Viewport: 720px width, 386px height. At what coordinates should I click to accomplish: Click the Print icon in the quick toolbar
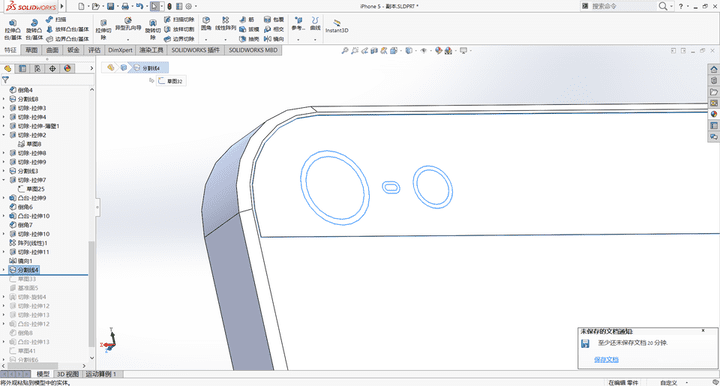(125, 6)
